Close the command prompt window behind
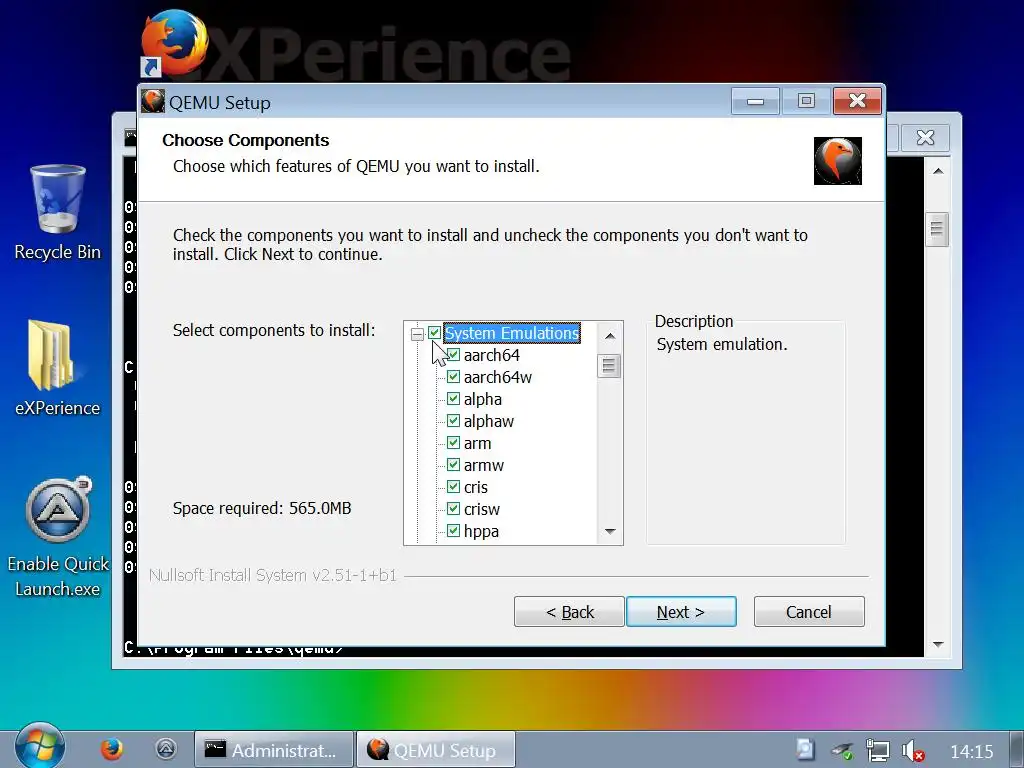Image resolution: width=1024 pixels, height=768 pixels. click(x=925, y=138)
